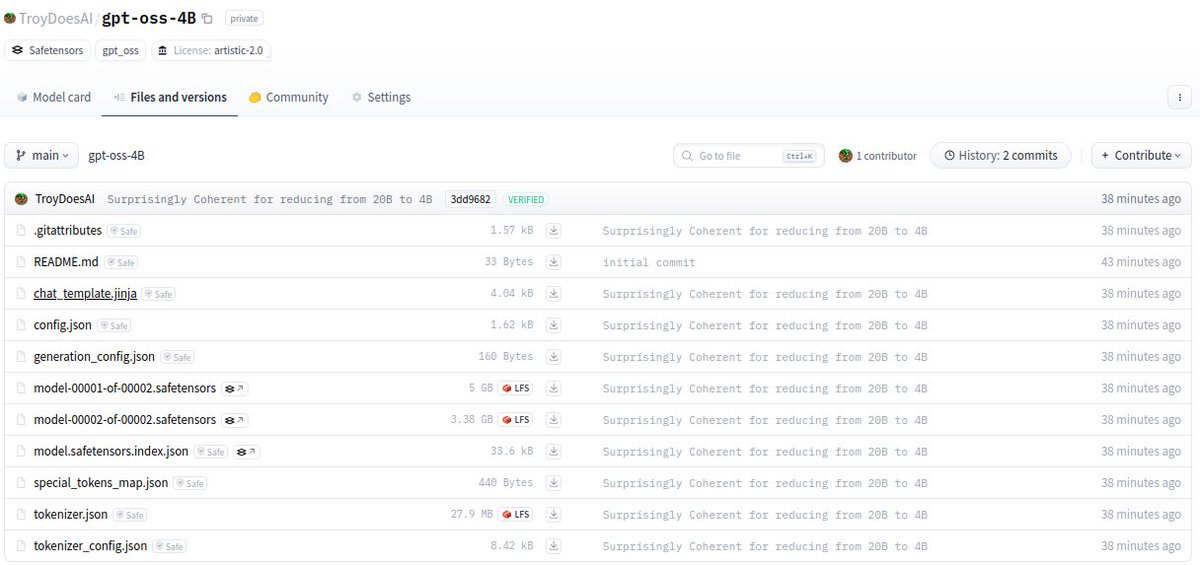
Task: Click the gpt_oss tag
Action: [x=121, y=50]
